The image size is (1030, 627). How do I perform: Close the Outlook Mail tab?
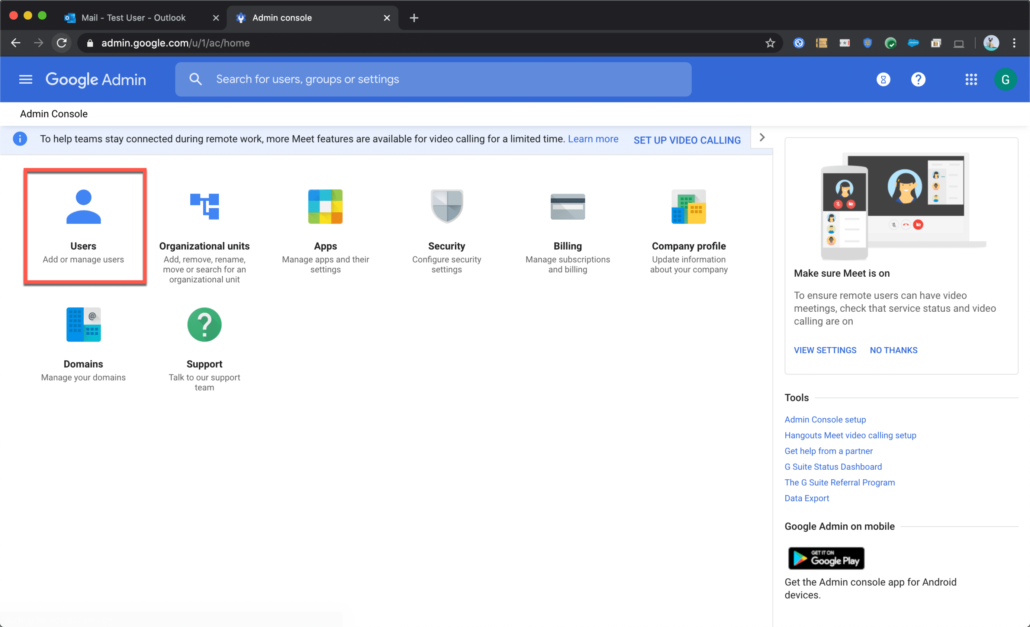(x=215, y=18)
